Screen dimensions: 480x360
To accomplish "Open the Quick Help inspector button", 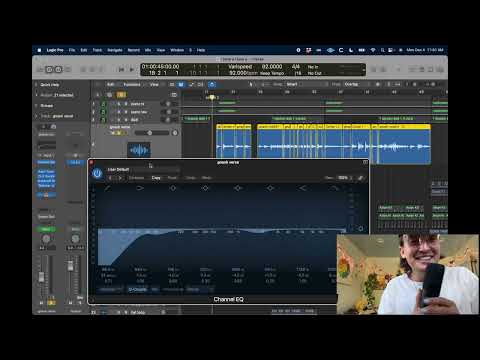I will pos(49,85).
